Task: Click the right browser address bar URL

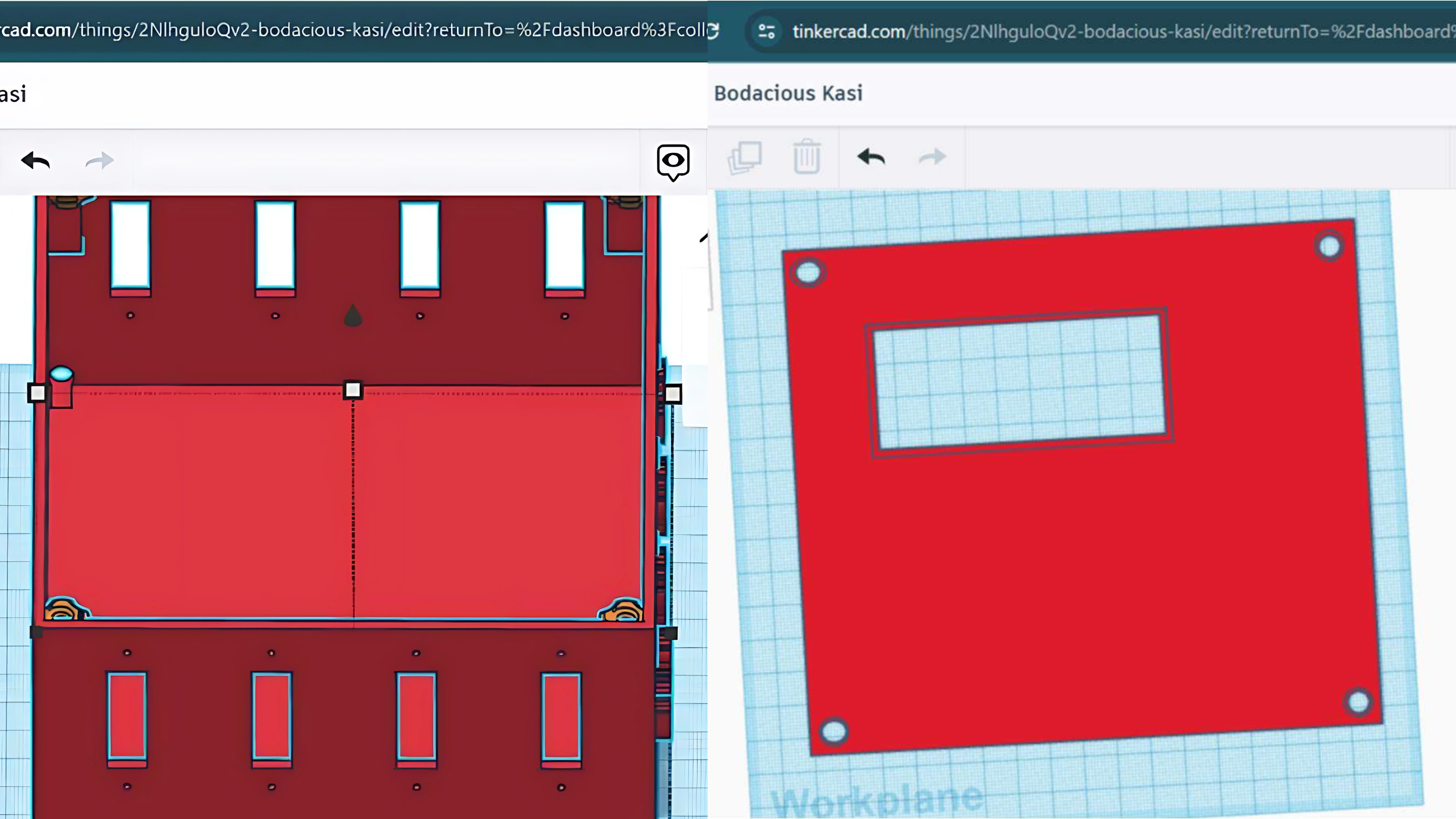Action: [1119, 32]
